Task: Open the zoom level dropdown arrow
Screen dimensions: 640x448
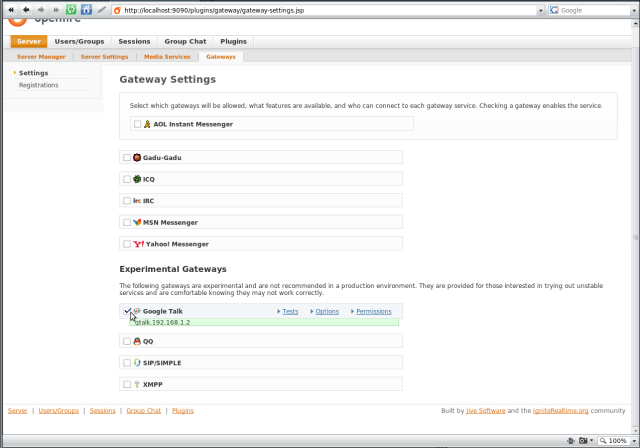Action: click(x=634, y=441)
